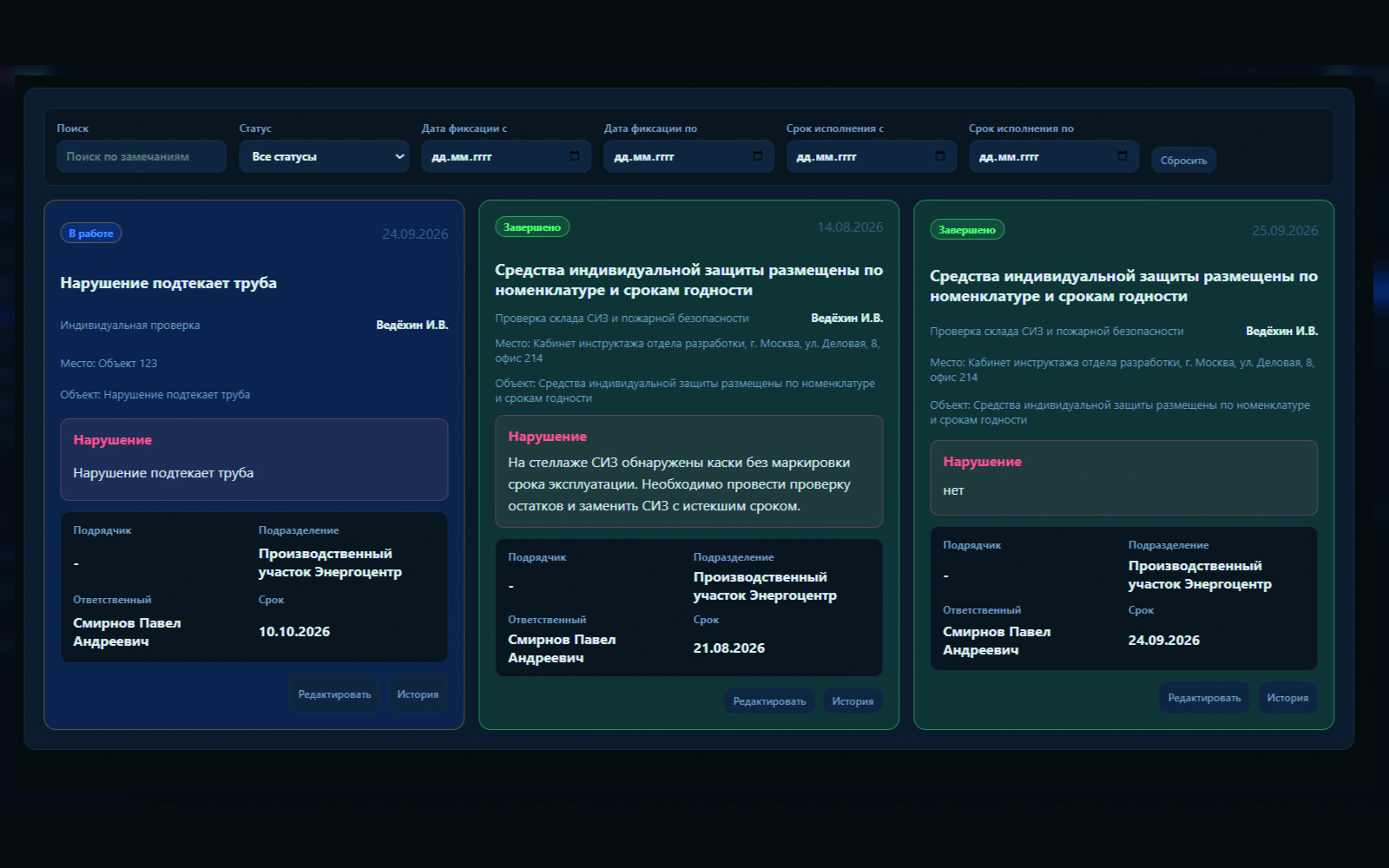Click the date '24.09.2026' on the first card
The width and height of the screenshot is (1389, 868).
(x=415, y=234)
